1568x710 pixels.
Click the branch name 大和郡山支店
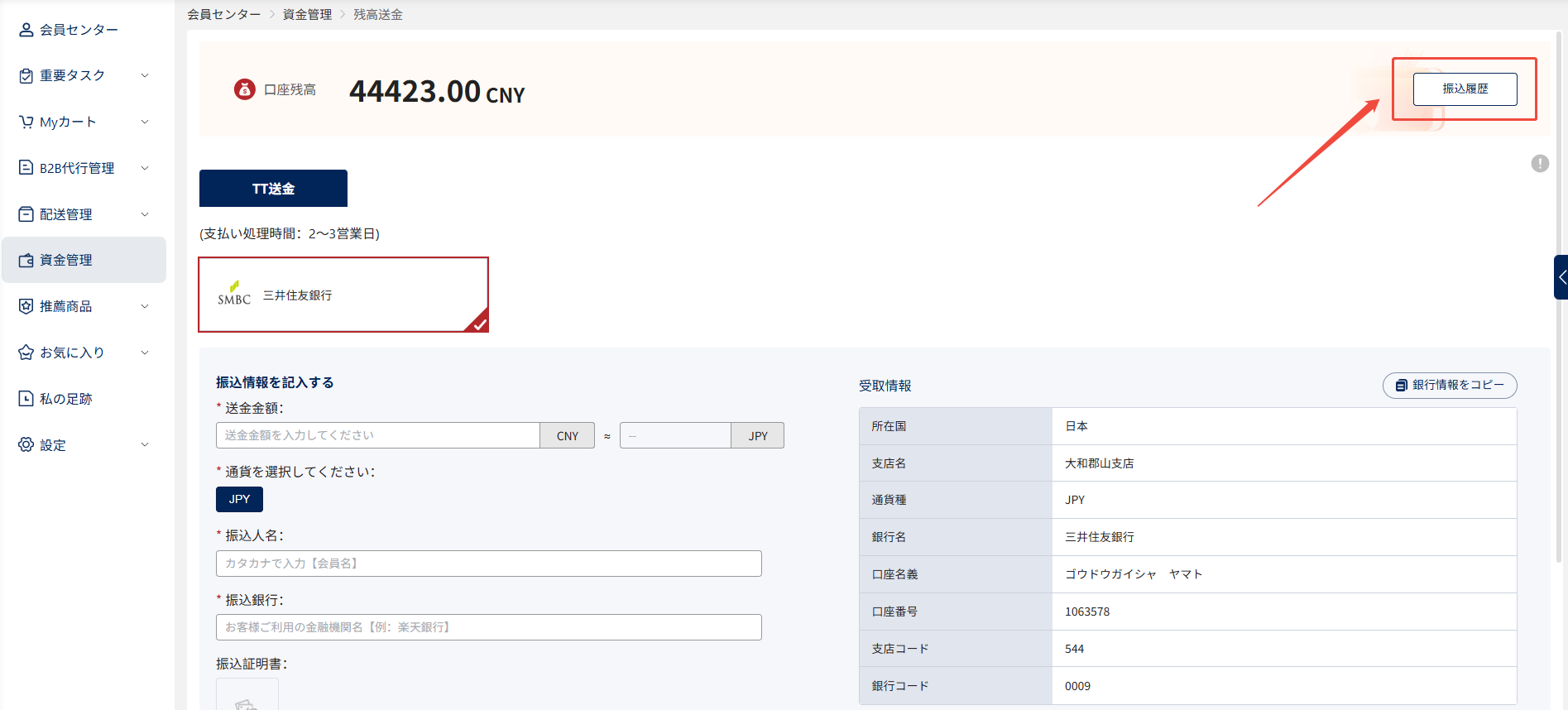1100,463
